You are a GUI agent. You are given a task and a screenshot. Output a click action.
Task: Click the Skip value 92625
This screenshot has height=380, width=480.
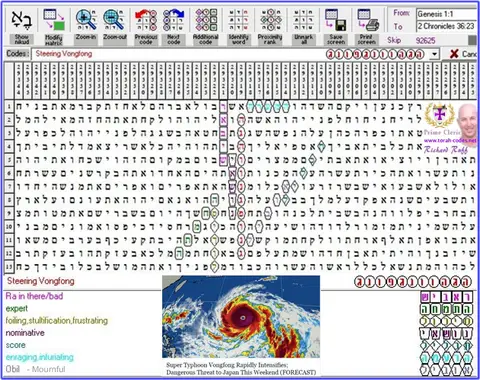[425, 41]
